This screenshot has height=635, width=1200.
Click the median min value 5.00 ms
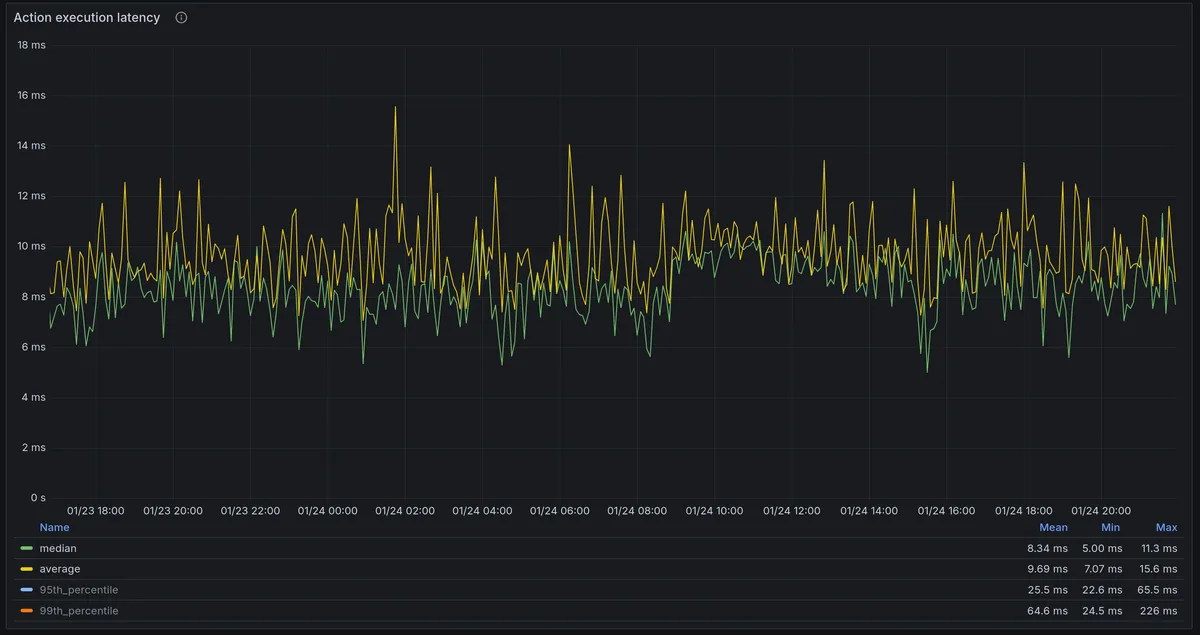pyautogui.click(x=1101, y=548)
